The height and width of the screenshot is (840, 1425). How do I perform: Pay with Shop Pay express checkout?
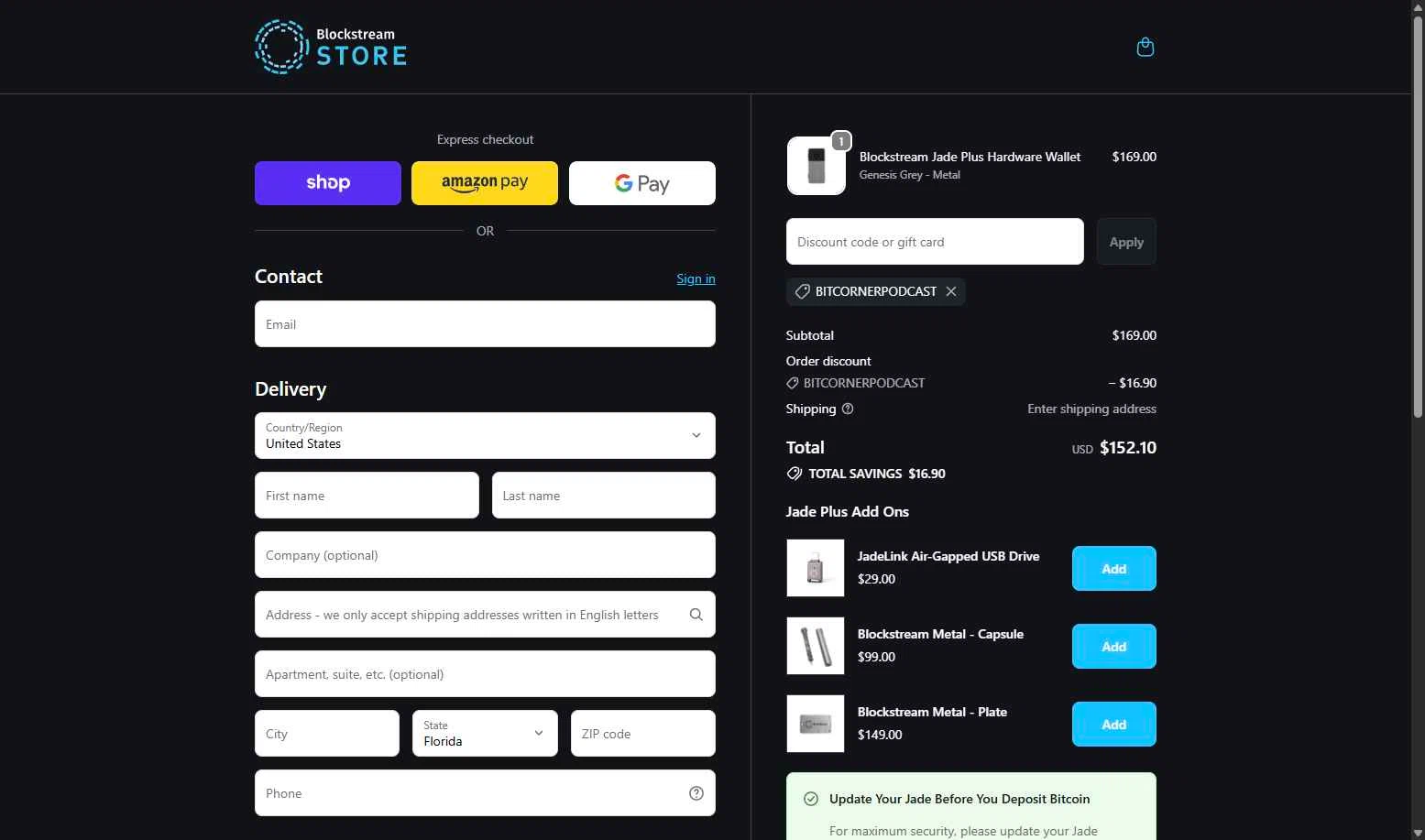click(328, 183)
